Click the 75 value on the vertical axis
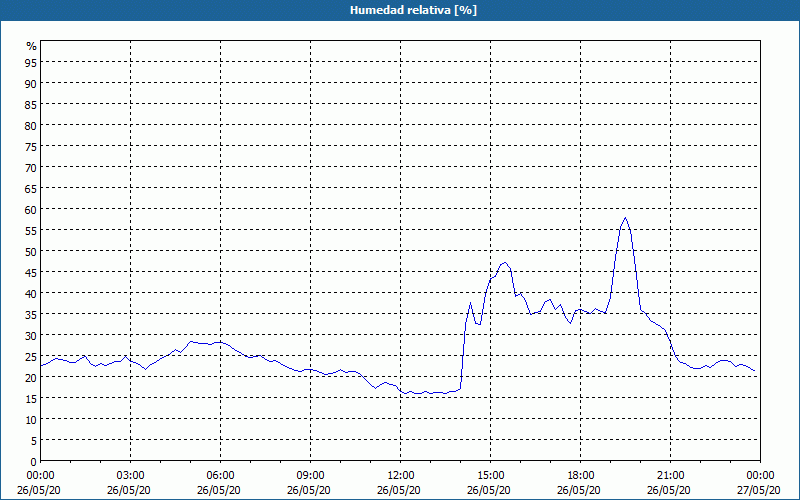The image size is (800, 500). [x=31, y=146]
